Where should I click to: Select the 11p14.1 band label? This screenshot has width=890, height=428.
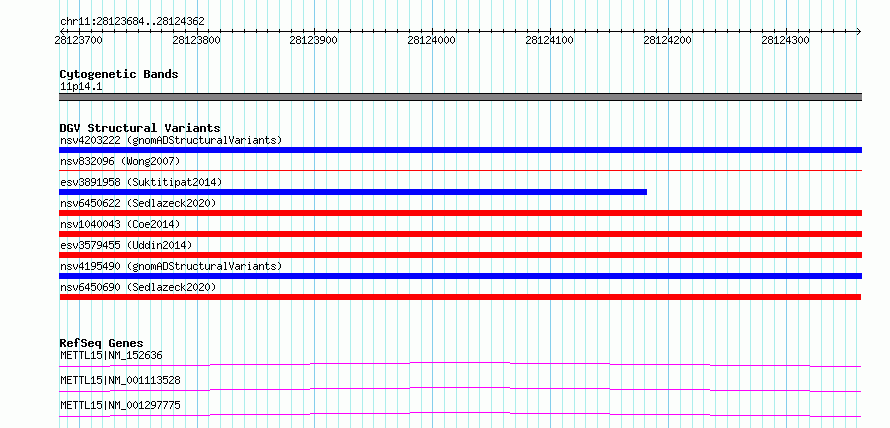[x=81, y=87]
